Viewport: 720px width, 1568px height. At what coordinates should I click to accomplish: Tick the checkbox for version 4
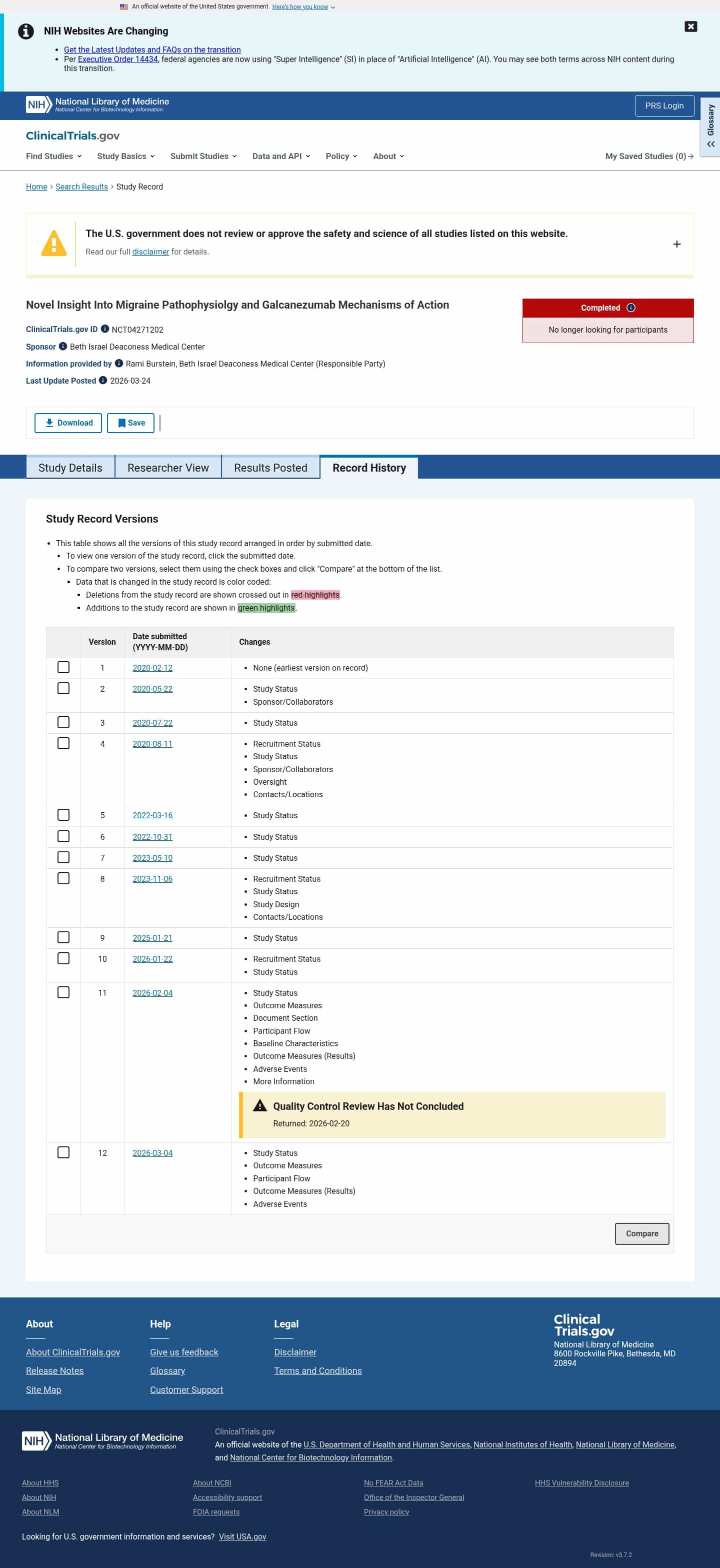point(63,743)
